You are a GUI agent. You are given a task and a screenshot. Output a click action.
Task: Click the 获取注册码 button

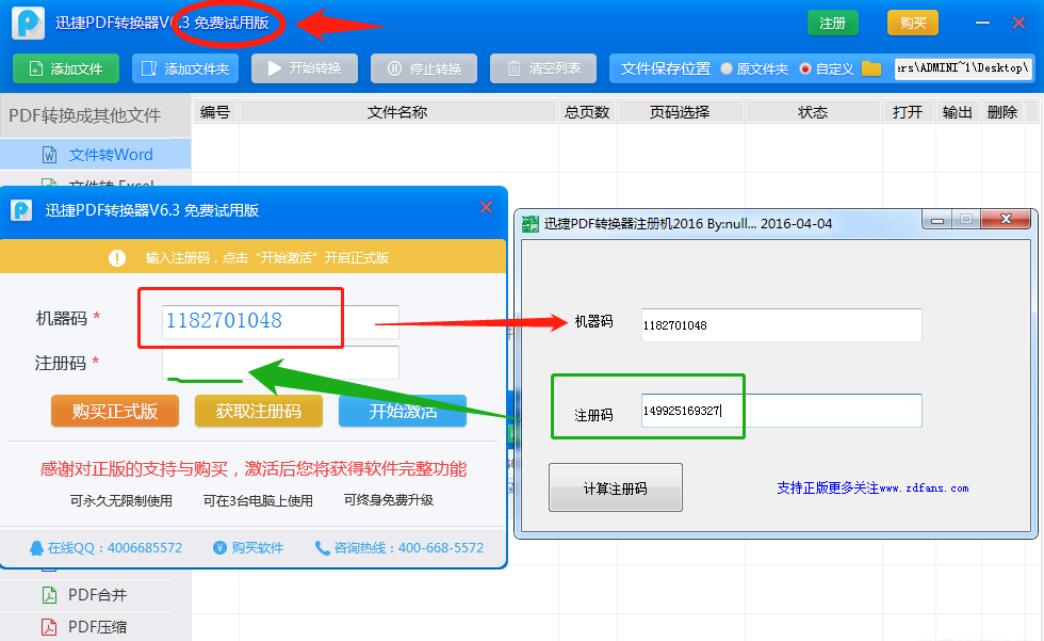(x=258, y=411)
